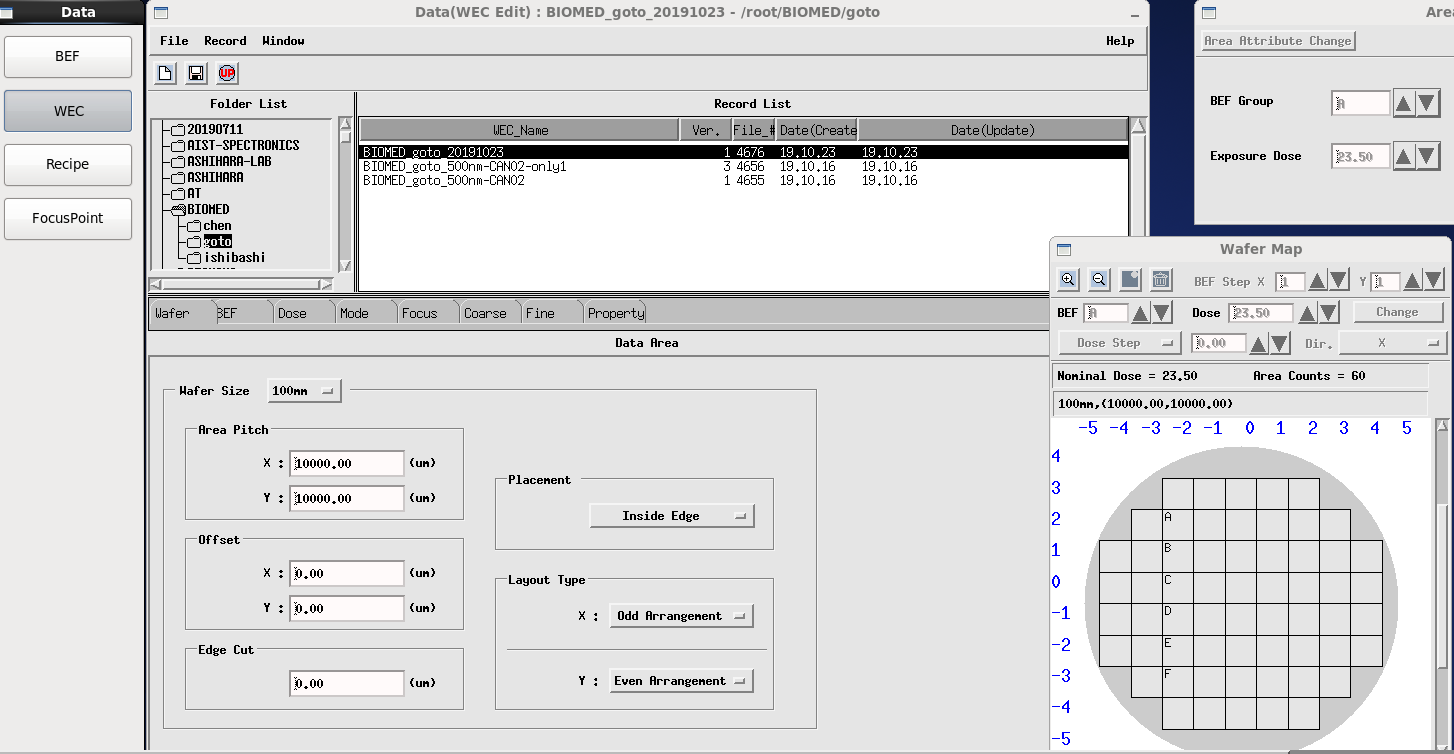Open the Y Even Arrangement dropdown

click(681, 681)
